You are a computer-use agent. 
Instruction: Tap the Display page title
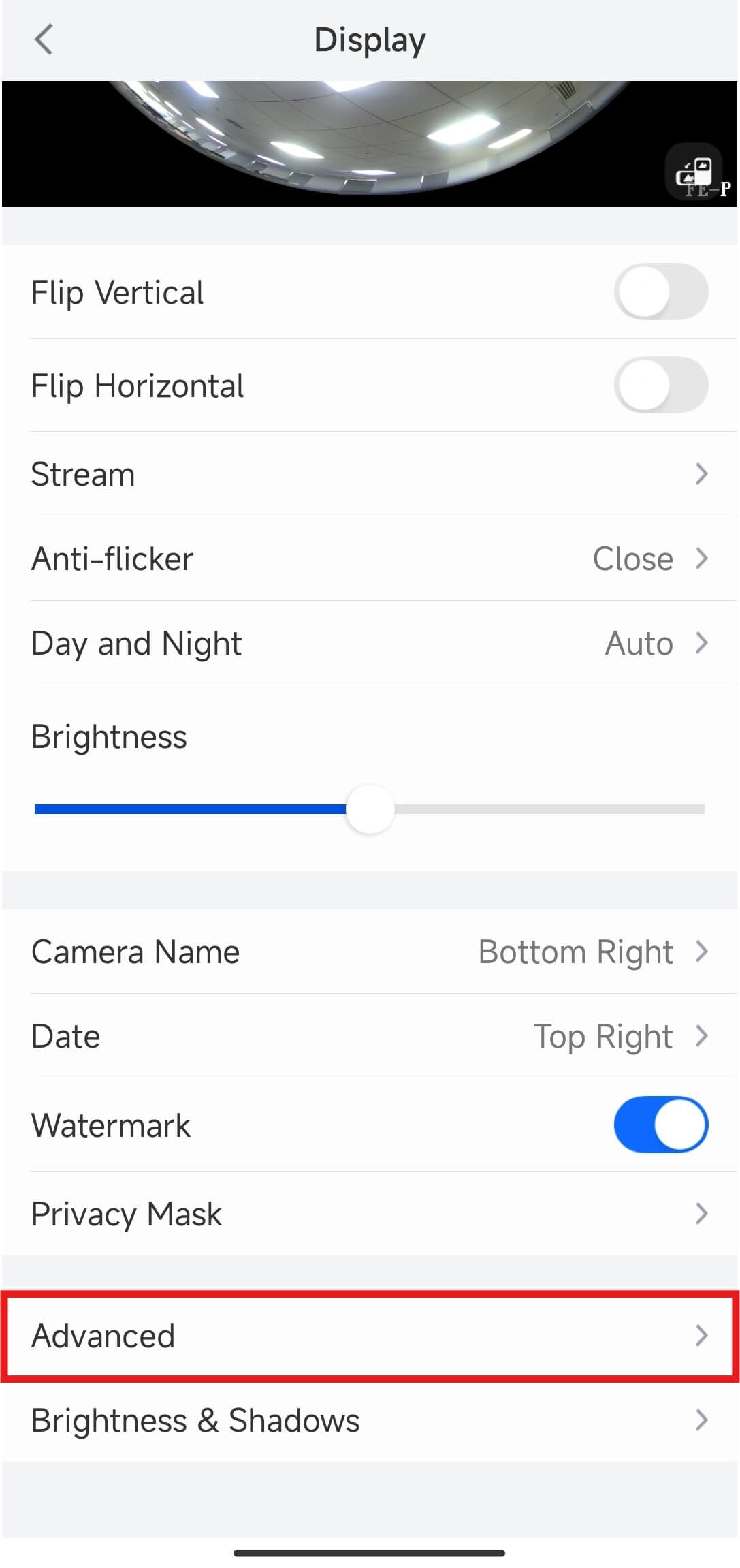pyautogui.click(x=370, y=40)
